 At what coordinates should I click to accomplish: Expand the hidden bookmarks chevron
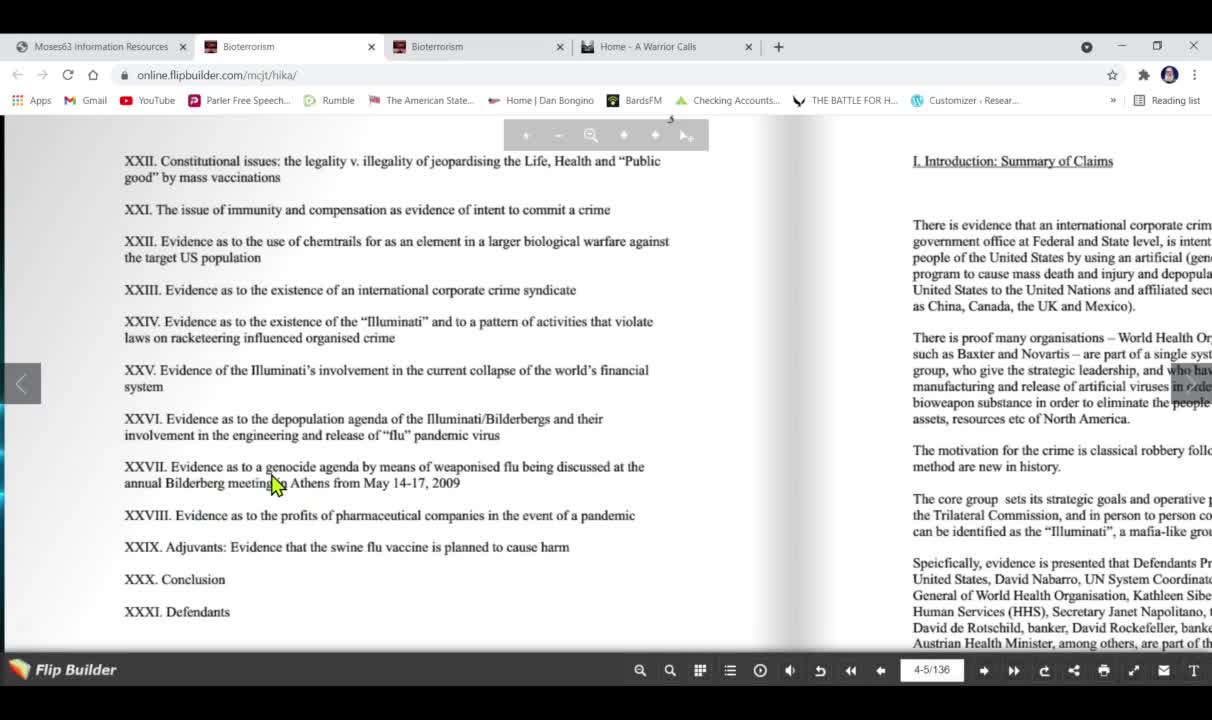click(x=1113, y=100)
